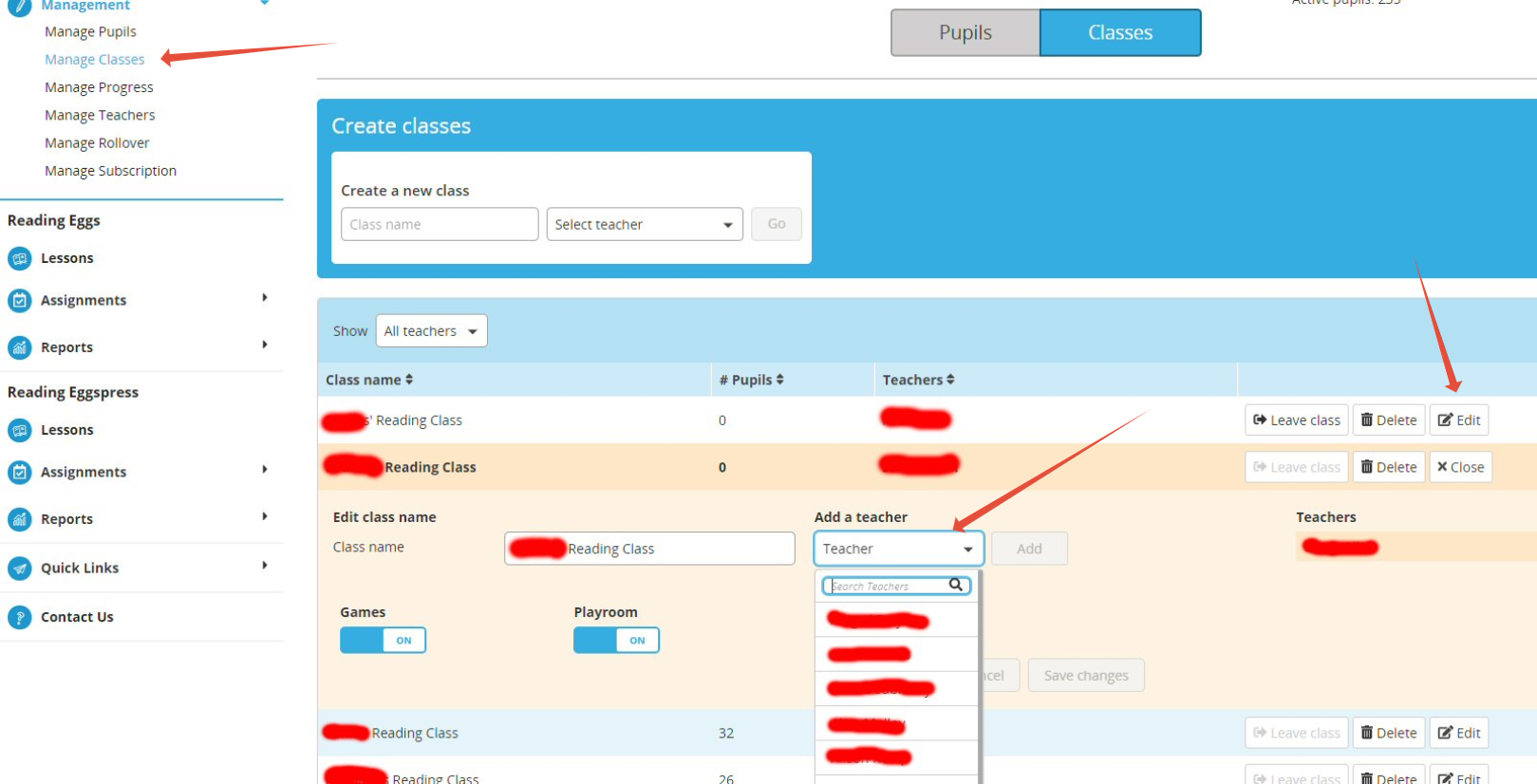Sort table by Teachers arrows
Image resolution: width=1537 pixels, height=784 pixels.
click(950, 380)
